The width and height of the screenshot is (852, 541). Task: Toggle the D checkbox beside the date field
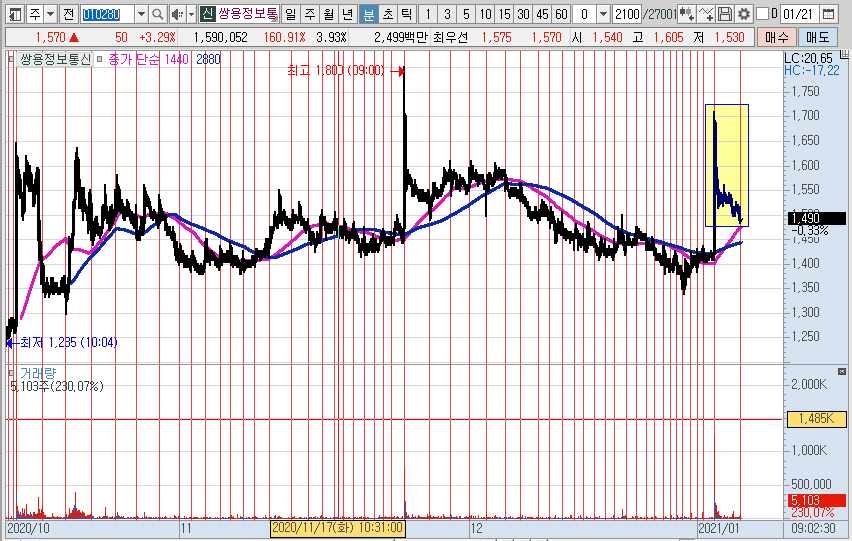point(762,14)
